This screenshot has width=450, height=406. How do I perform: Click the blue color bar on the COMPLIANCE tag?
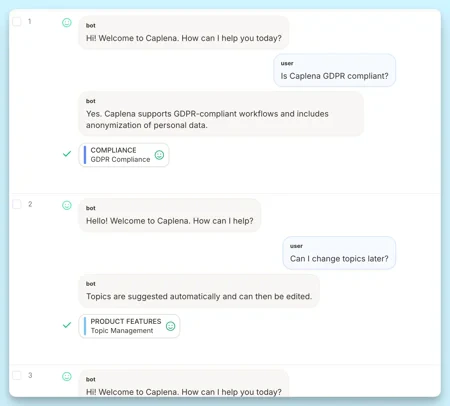point(85,155)
